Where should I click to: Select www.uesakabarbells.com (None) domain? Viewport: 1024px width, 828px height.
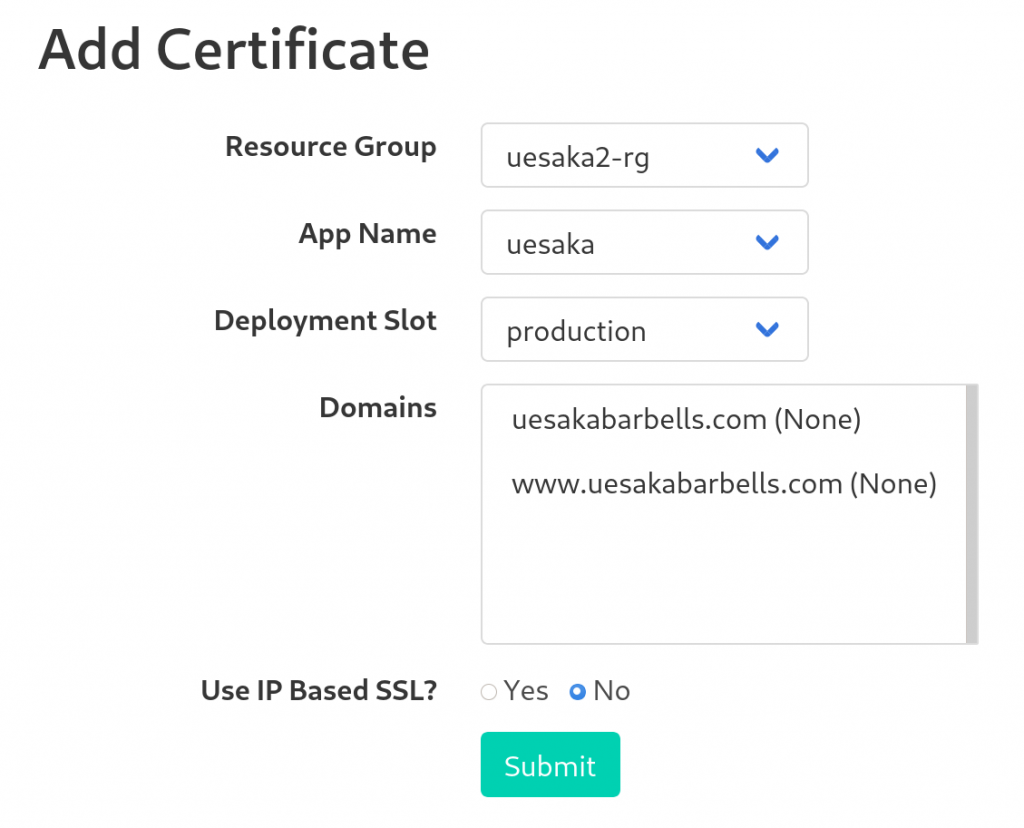(x=724, y=484)
